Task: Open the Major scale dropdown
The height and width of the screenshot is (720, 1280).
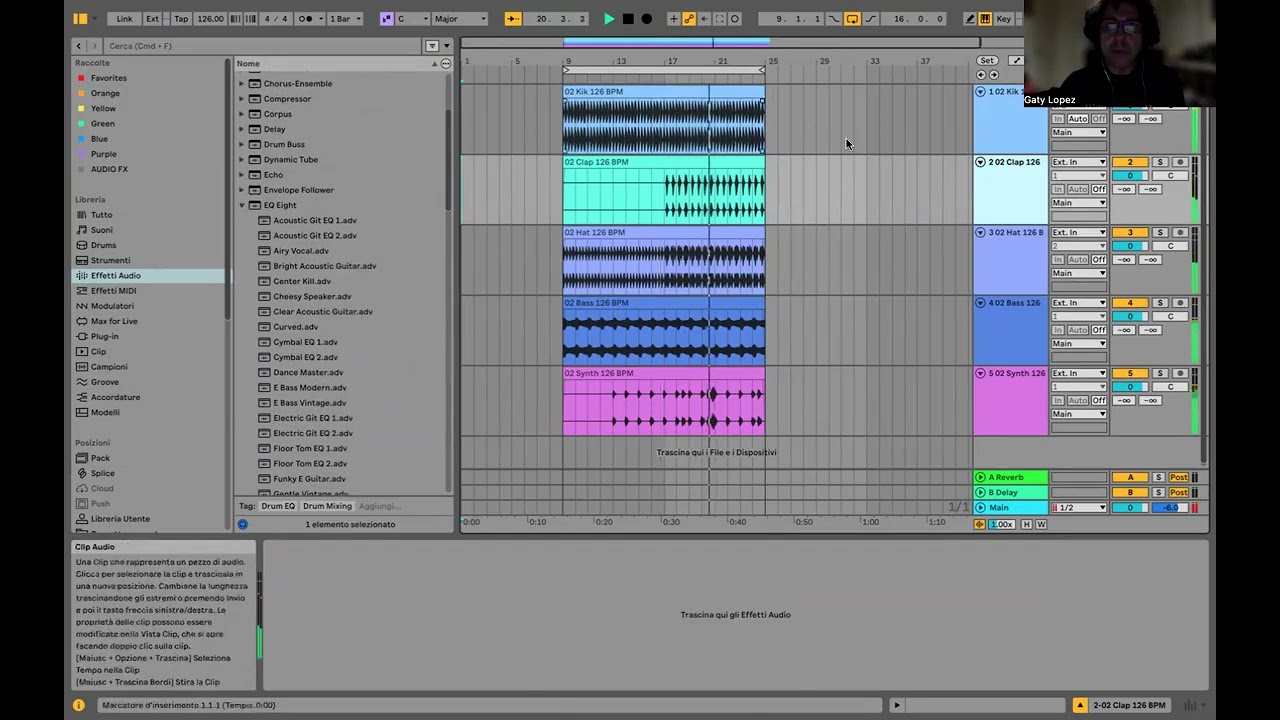Action: tap(460, 19)
